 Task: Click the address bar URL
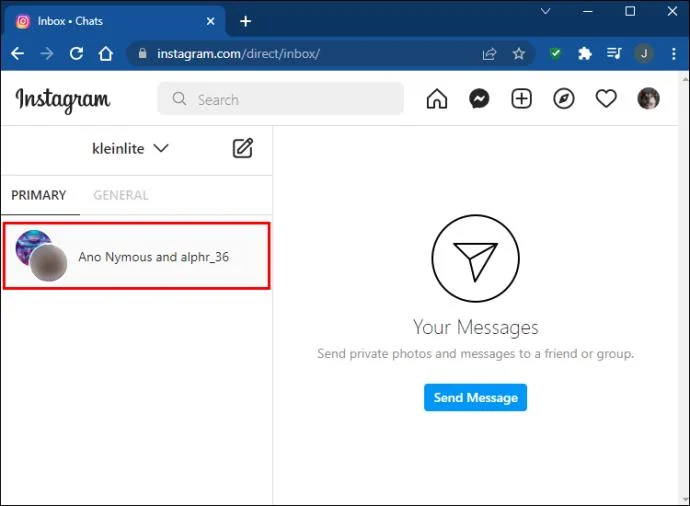(238, 54)
